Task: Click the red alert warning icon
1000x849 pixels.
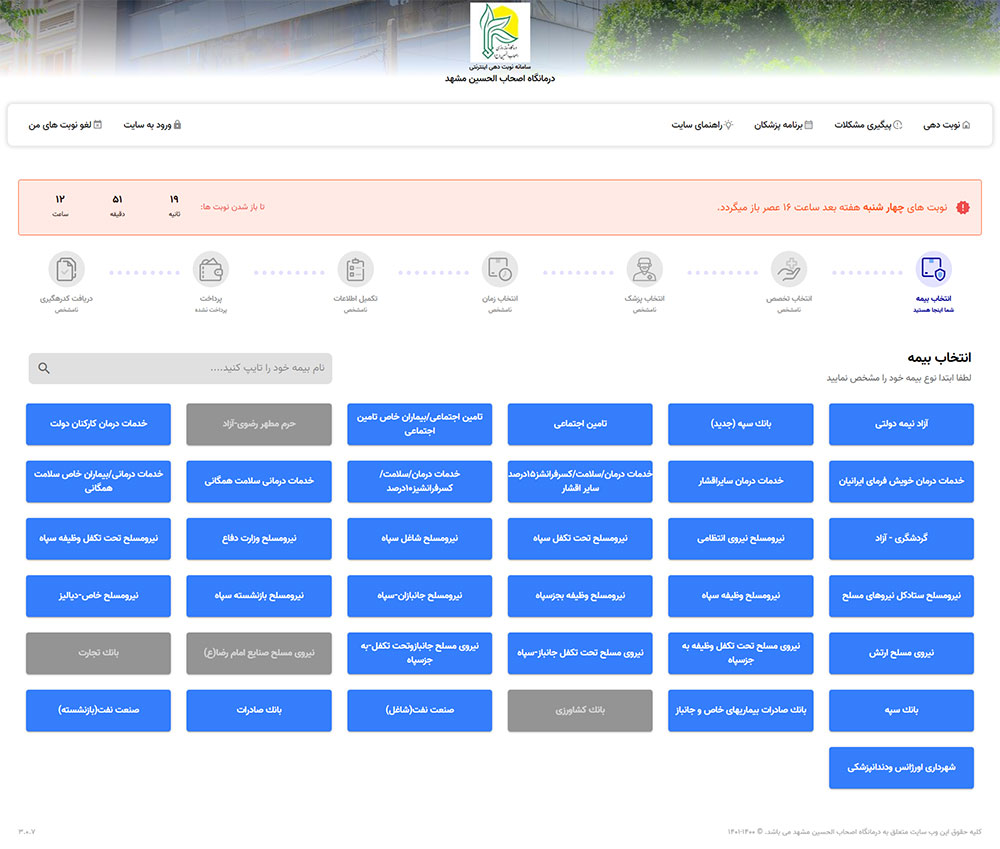Action: pos(963,207)
